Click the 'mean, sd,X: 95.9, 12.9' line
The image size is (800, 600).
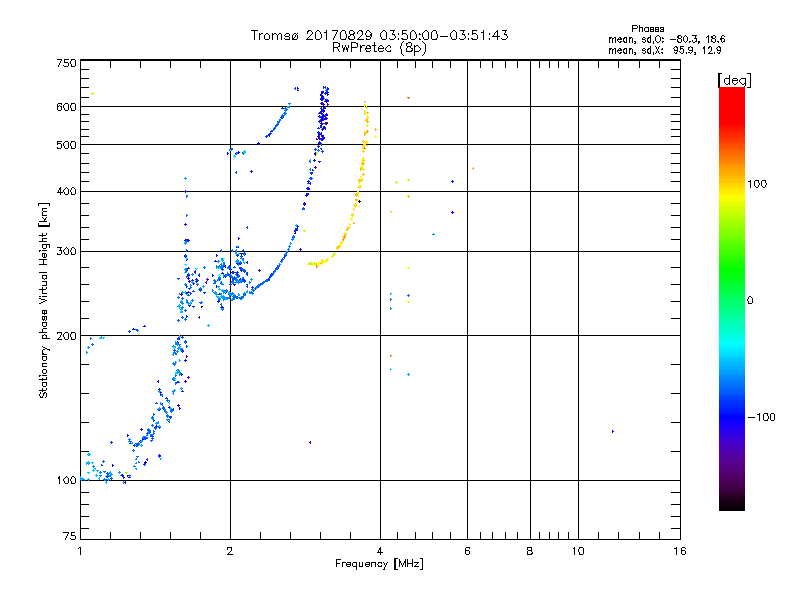coord(664,50)
